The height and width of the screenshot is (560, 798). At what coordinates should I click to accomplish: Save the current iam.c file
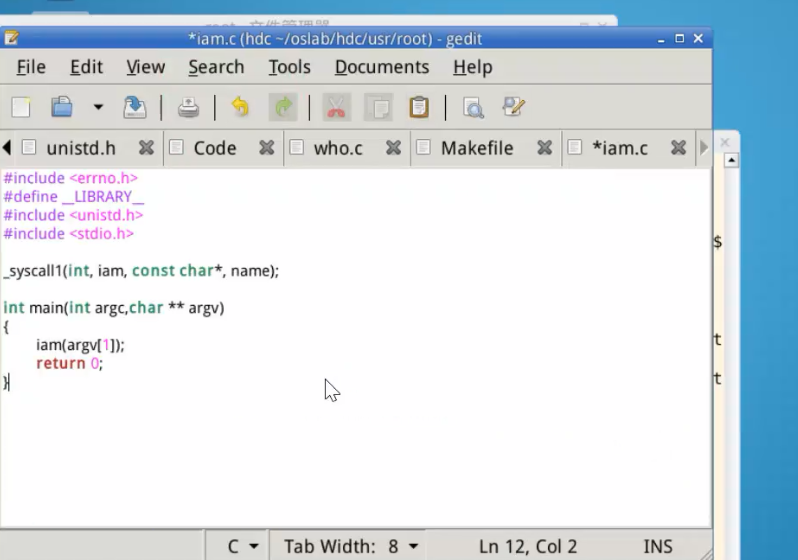tap(134, 107)
